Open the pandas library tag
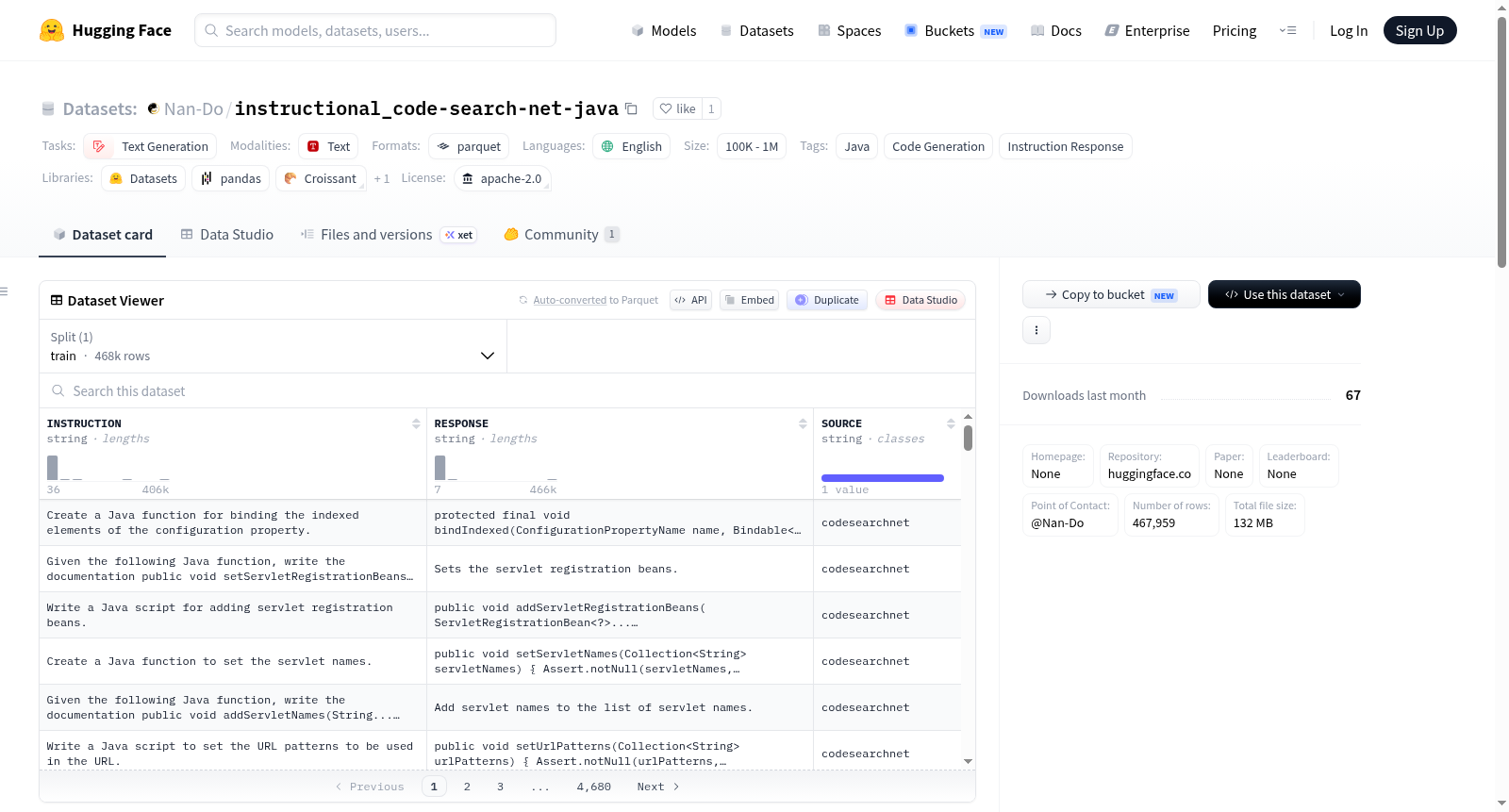This screenshot has width=1509, height=812. click(231, 178)
